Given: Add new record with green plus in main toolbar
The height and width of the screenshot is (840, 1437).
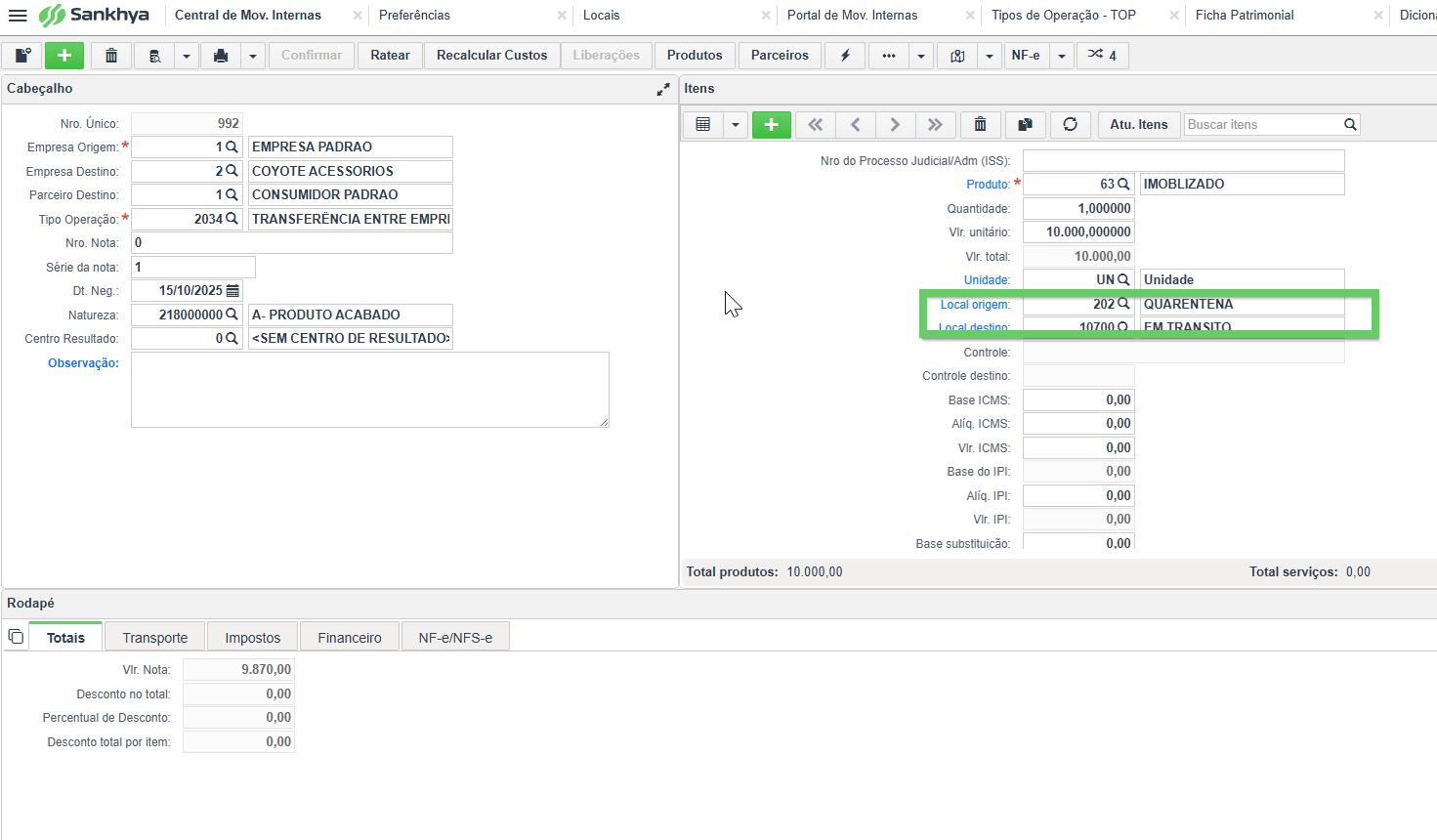Looking at the screenshot, I should pyautogui.click(x=64, y=56).
